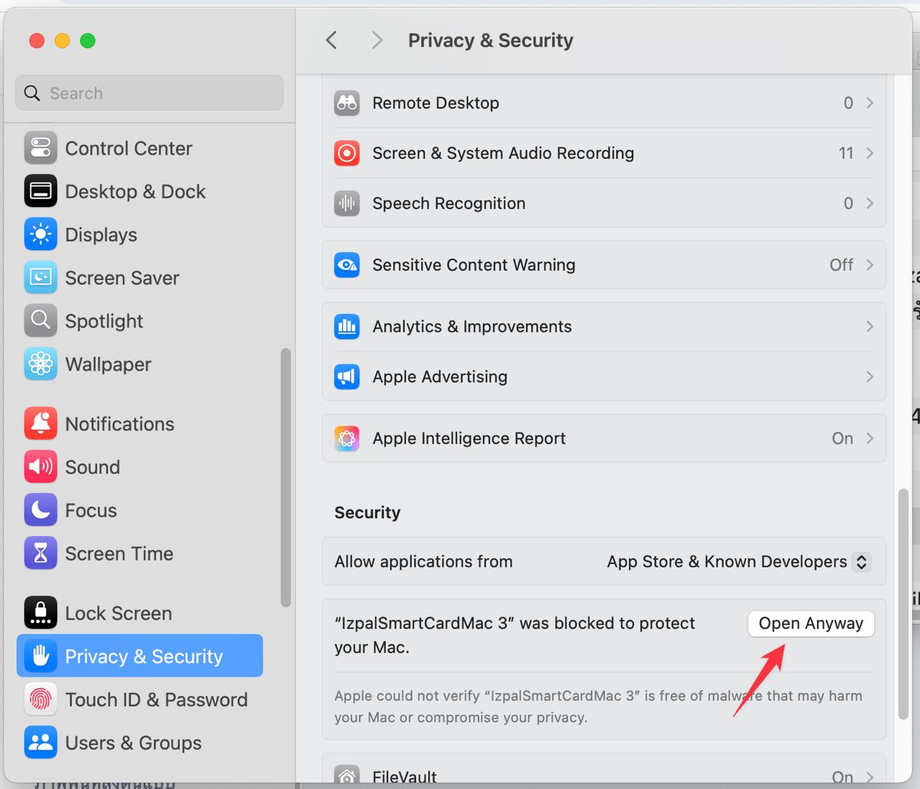Click the Search field in sidebar
This screenshot has height=789, width=920.
click(149, 93)
